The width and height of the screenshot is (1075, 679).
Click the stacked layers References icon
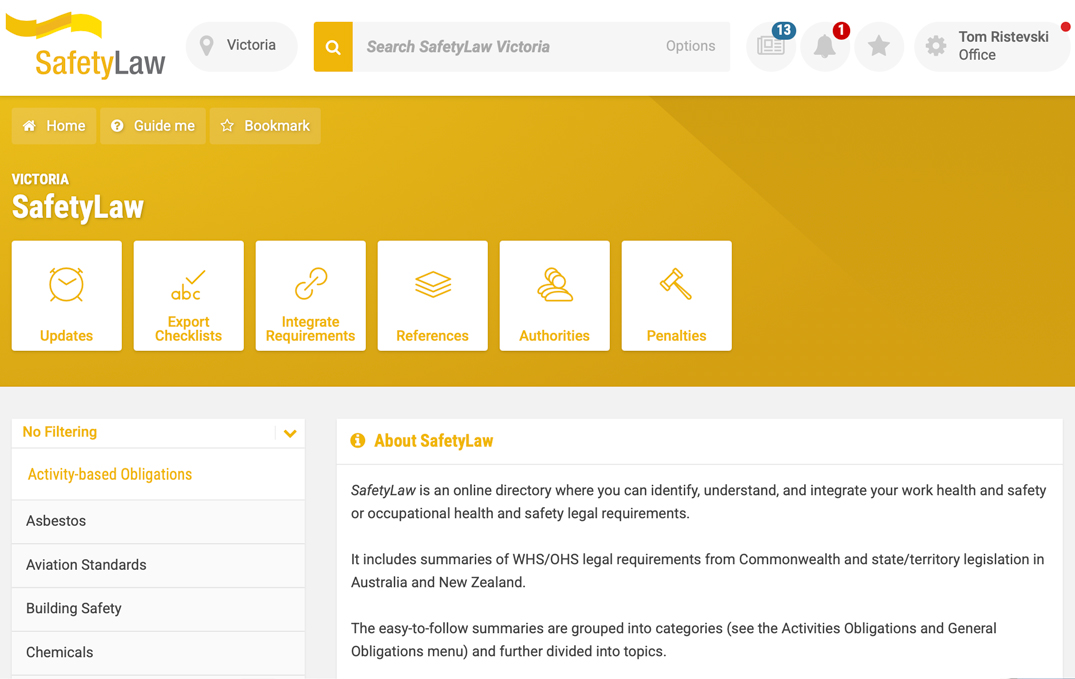point(433,284)
